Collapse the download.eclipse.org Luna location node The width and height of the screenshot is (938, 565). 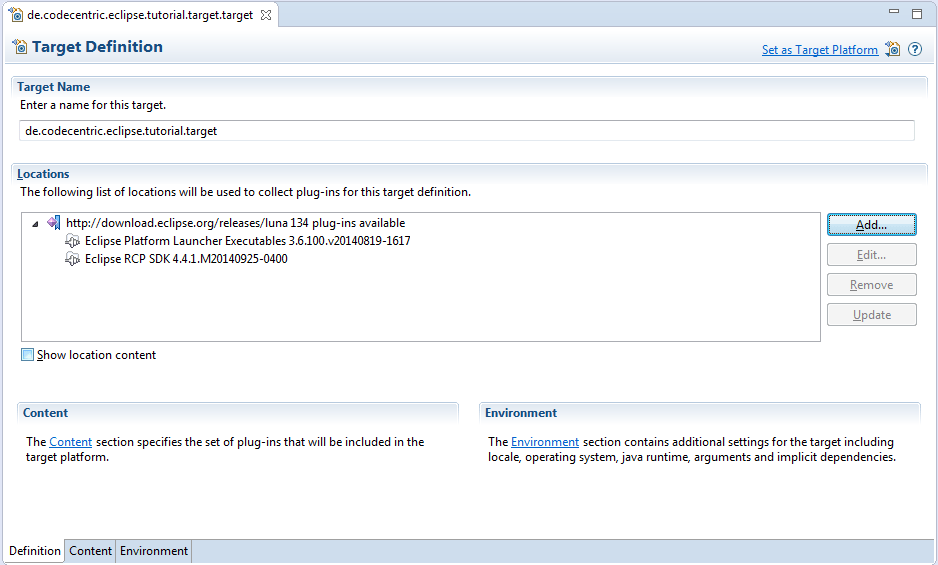coord(36,223)
